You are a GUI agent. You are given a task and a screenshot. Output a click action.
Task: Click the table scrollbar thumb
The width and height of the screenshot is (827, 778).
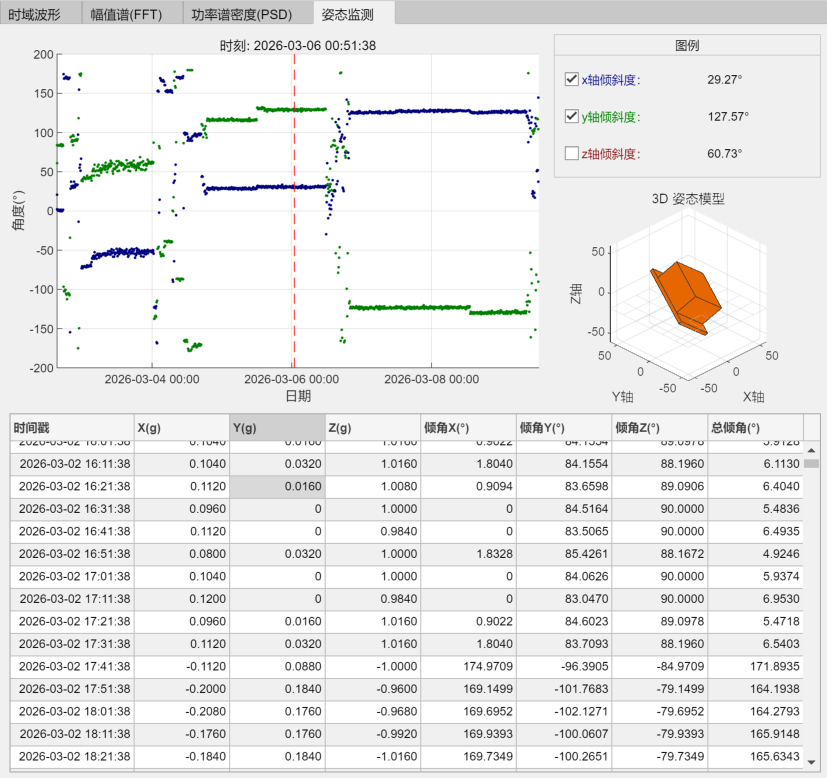click(811, 464)
